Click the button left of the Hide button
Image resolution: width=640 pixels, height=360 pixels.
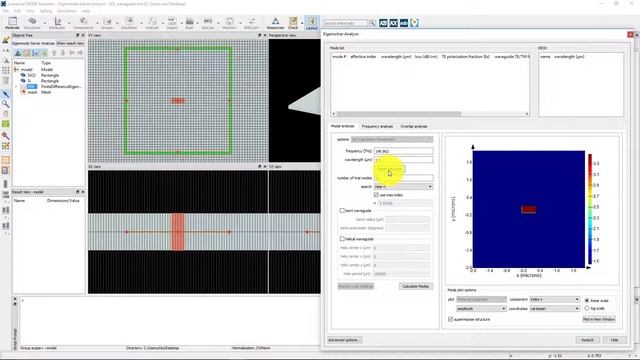pos(587,340)
